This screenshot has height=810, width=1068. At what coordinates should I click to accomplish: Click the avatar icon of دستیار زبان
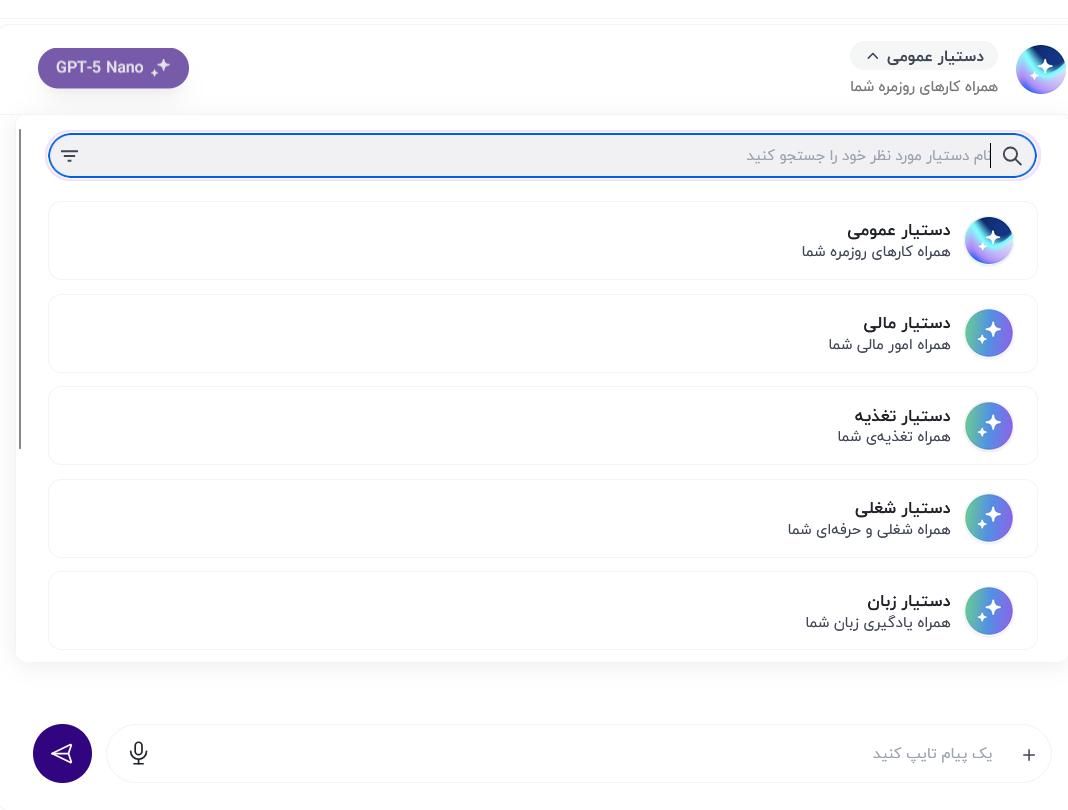989,610
